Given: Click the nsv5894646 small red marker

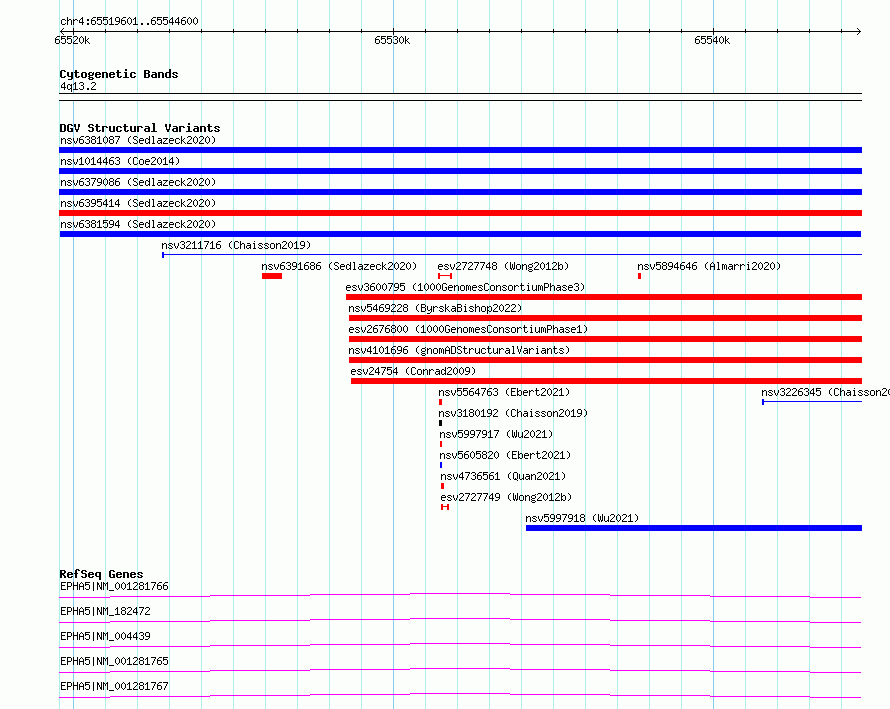Looking at the screenshot, I should click(x=640, y=276).
